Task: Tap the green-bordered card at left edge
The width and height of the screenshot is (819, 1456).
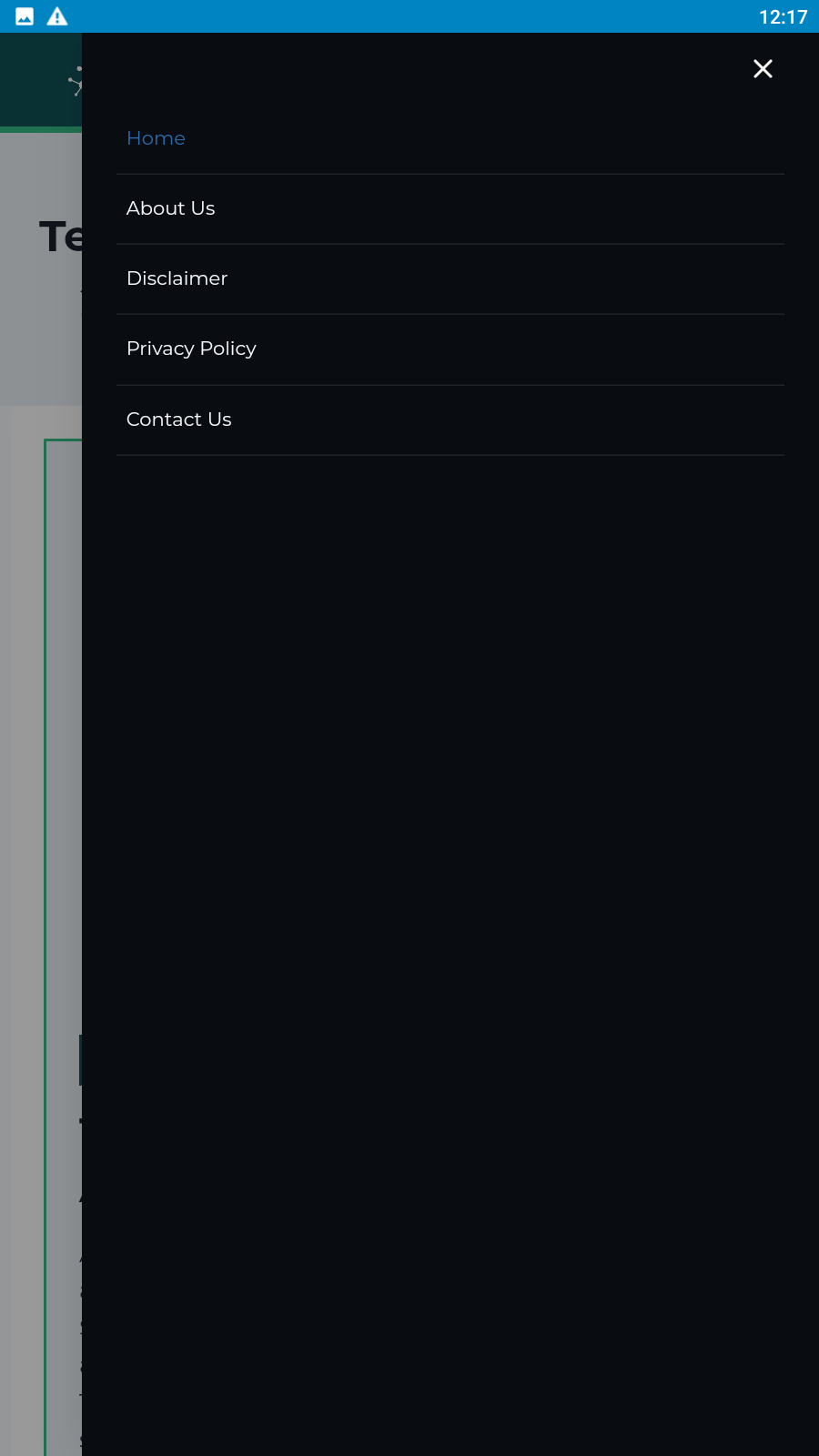Action: pyautogui.click(x=63, y=946)
